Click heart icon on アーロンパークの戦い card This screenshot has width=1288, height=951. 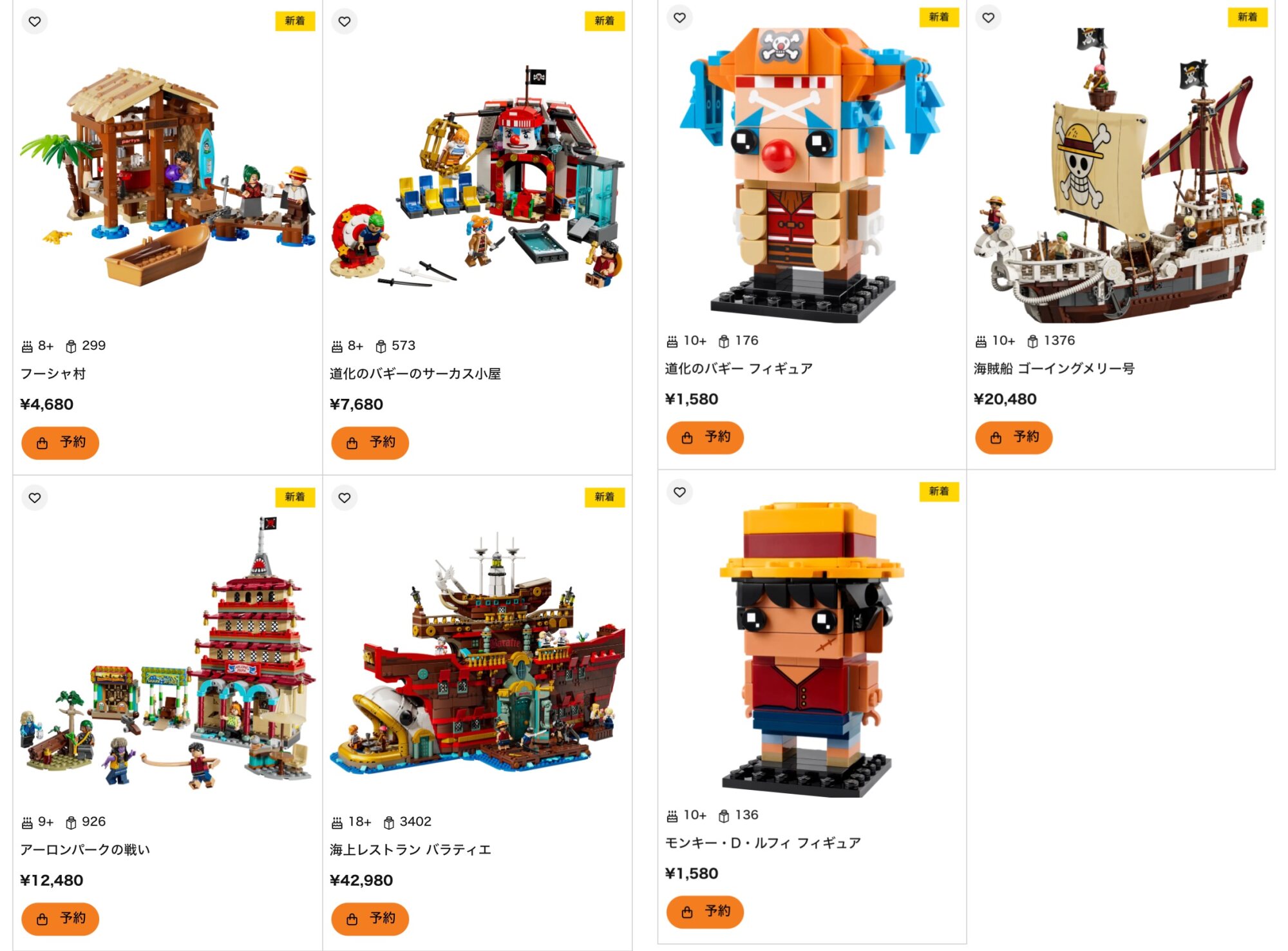(x=35, y=497)
